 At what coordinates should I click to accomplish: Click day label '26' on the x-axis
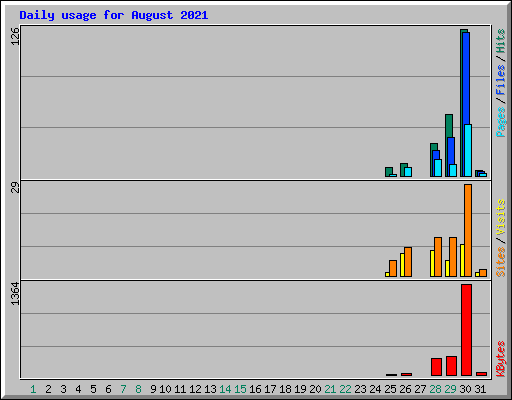coord(405,389)
